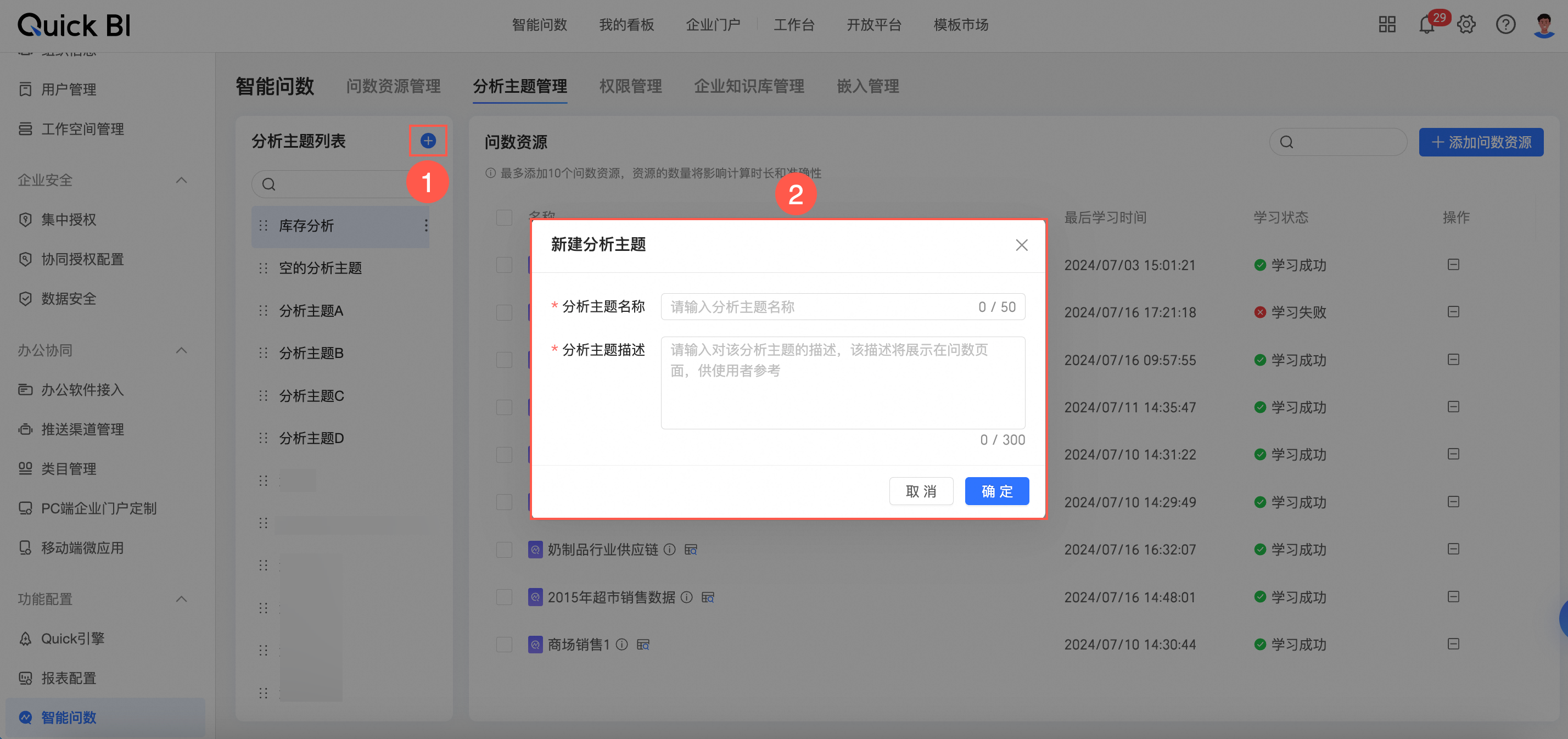Collapse the 企业安全 sidebar section

(181, 180)
